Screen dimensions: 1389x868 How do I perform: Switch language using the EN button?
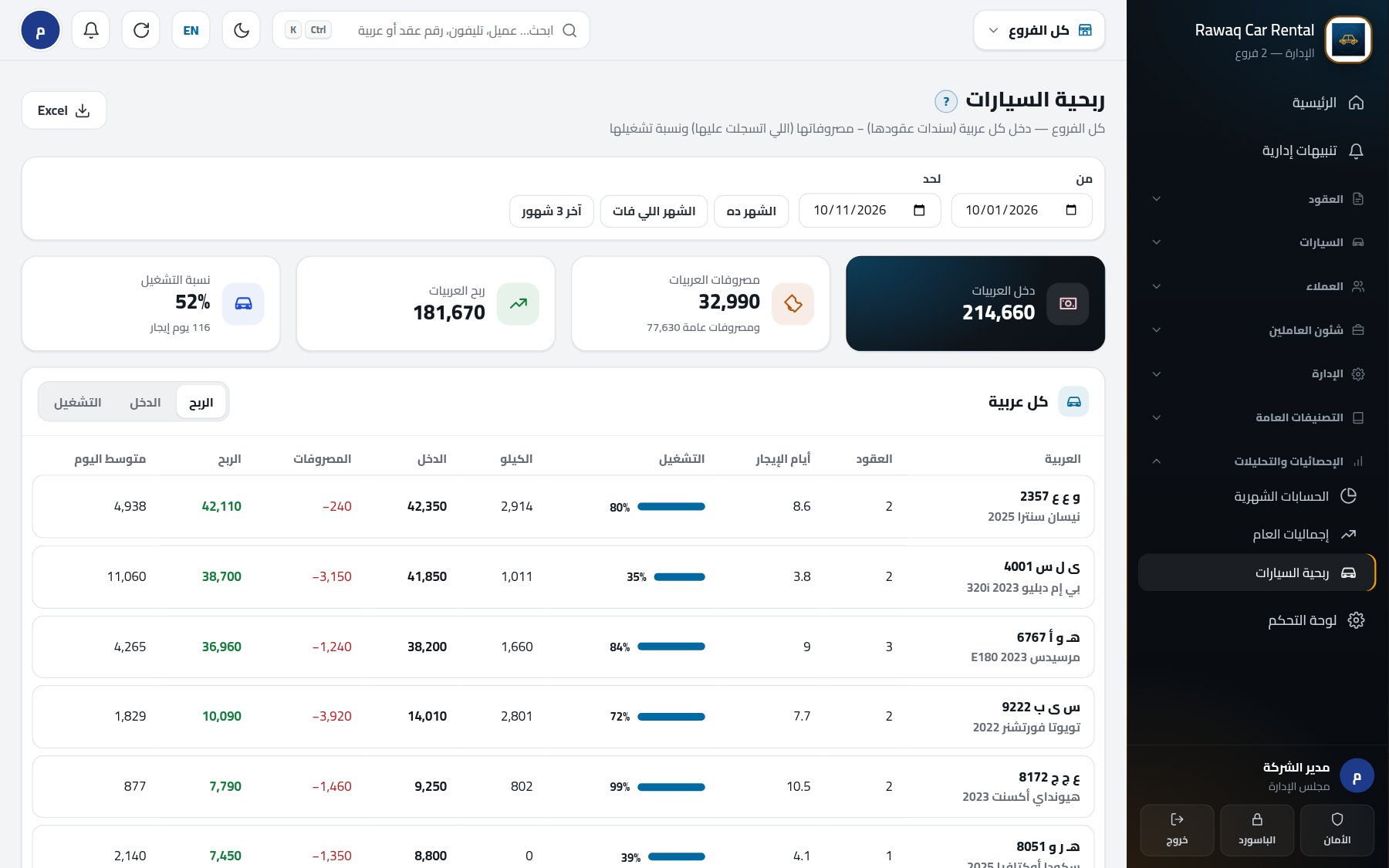pyautogui.click(x=191, y=30)
